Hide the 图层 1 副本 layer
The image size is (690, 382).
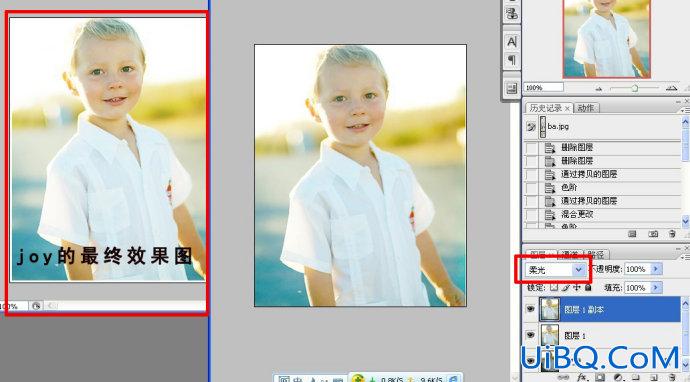pos(531,309)
